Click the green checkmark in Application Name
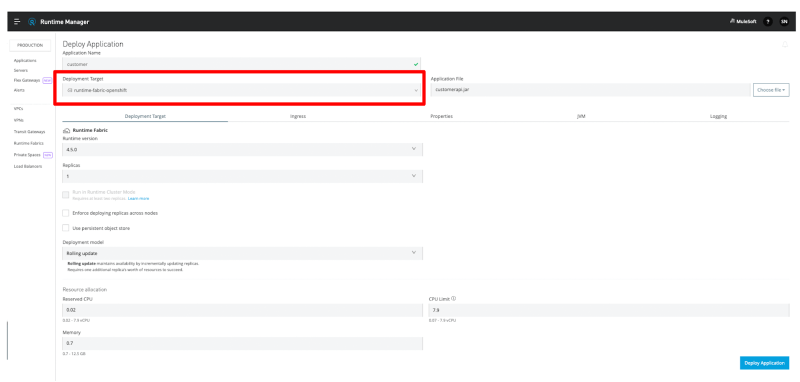Screen dimensions: 800x382 coord(416,64)
